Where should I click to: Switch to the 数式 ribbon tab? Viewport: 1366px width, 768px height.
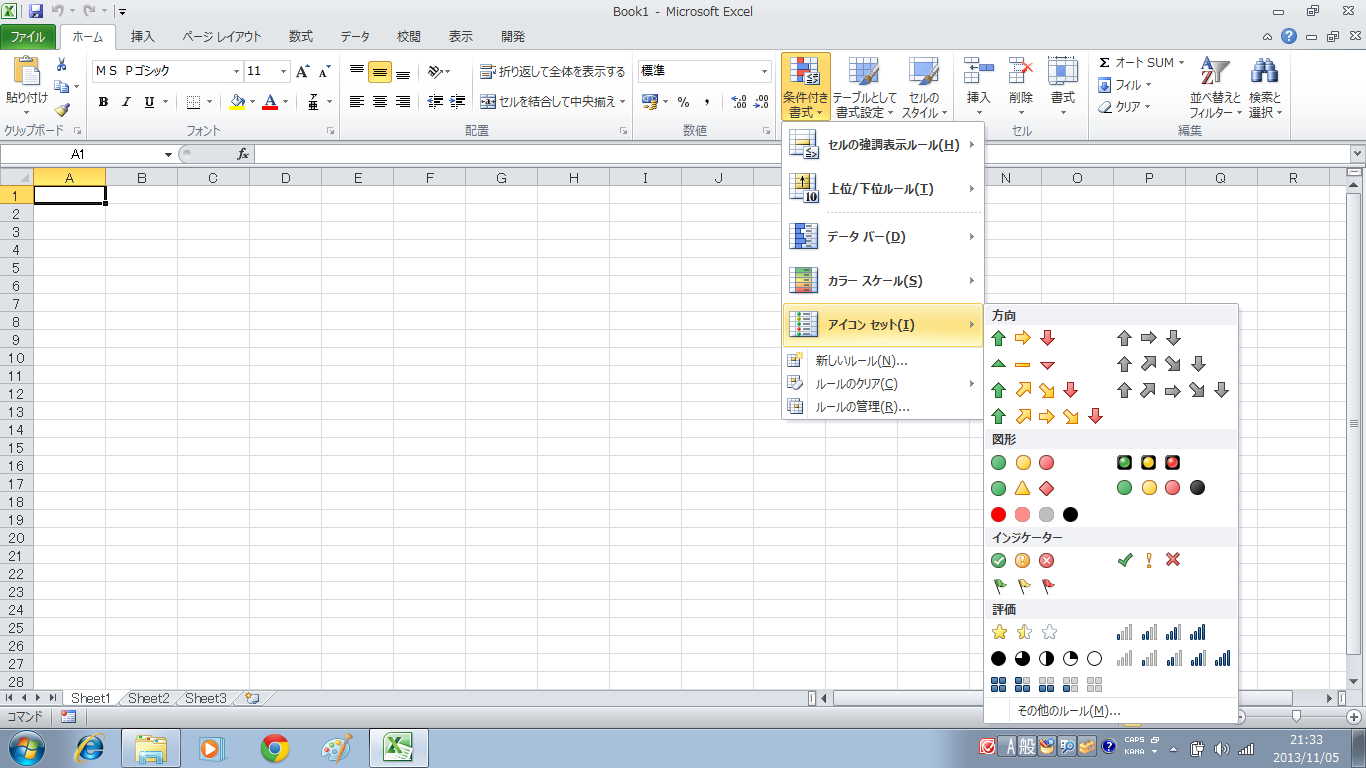click(x=300, y=37)
